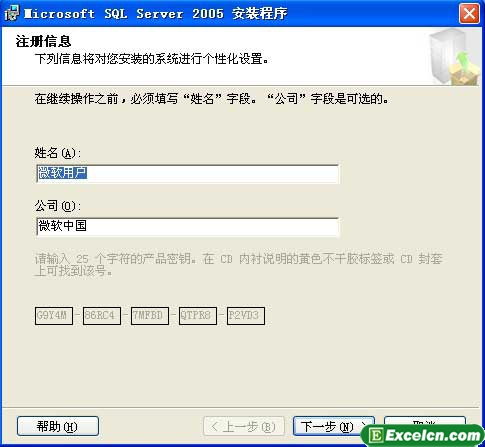Select the fifth product key box F2VD3
The image size is (485, 447).
click(x=246, y=316)
